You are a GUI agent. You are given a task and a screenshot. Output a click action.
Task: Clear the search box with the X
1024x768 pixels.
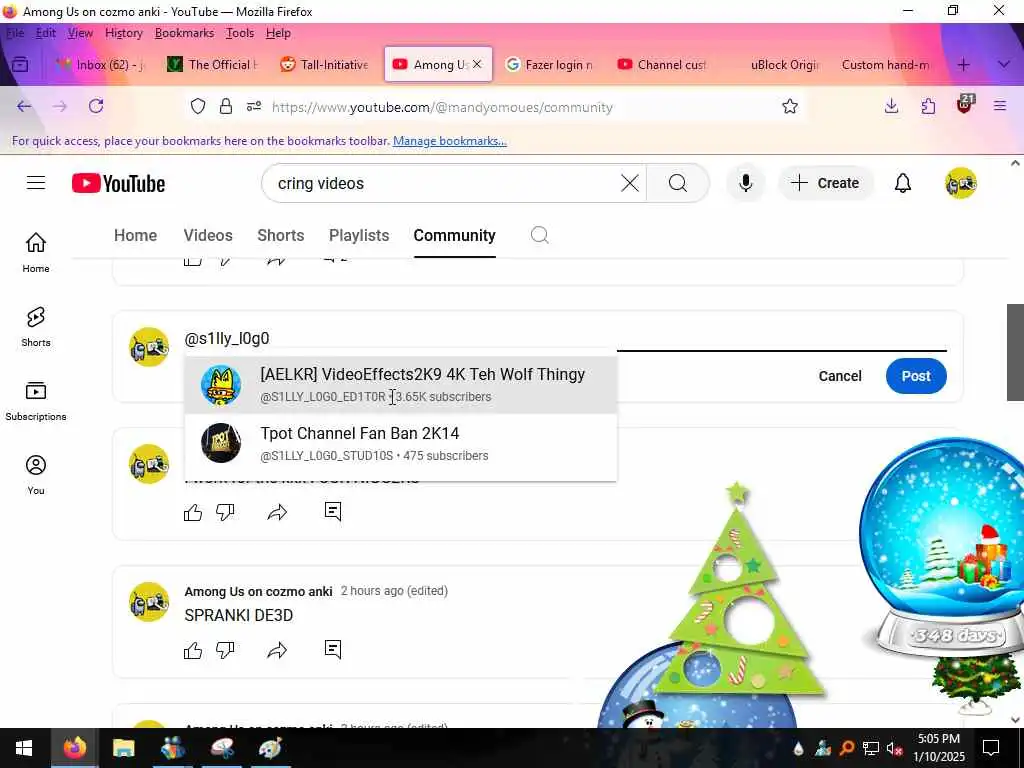630,184
